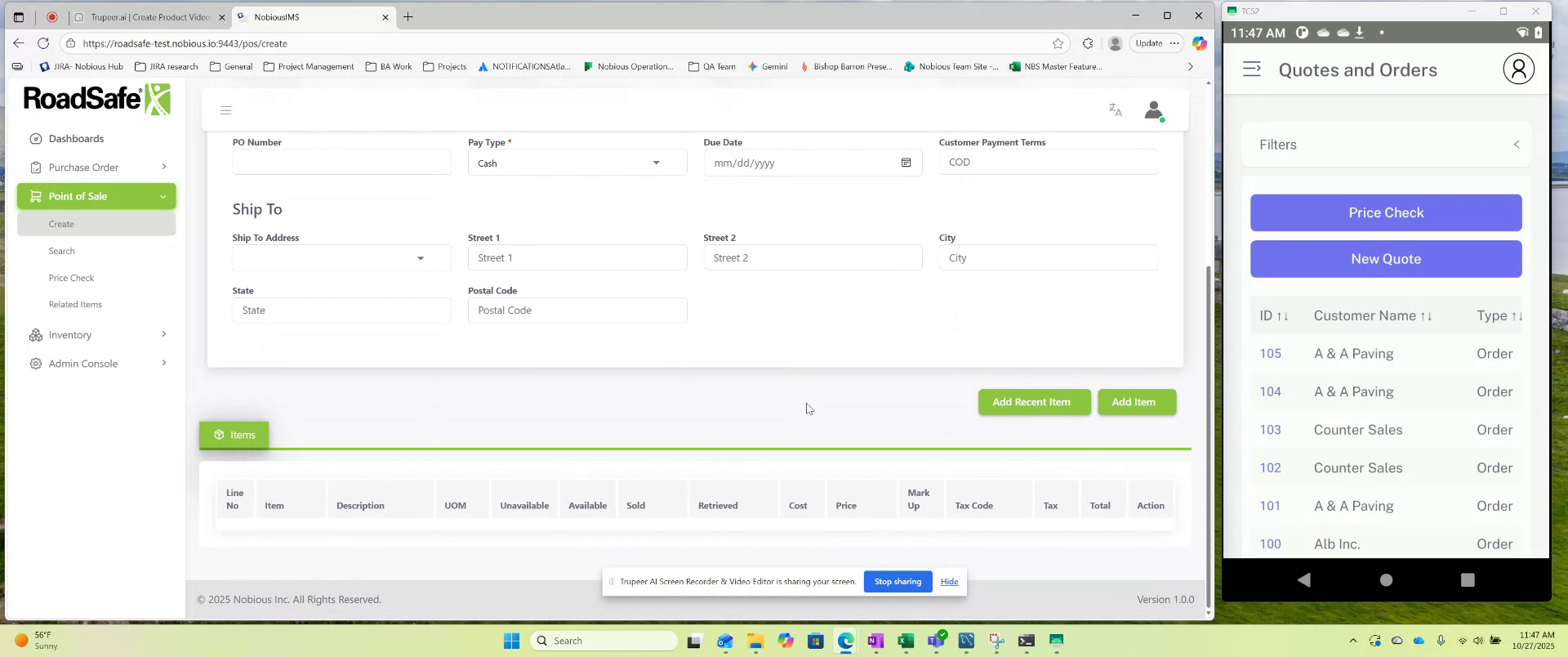Open the Copilot icon in Edge
The width and height of the screenshot is (1568, 657).
coord(1199,43)
